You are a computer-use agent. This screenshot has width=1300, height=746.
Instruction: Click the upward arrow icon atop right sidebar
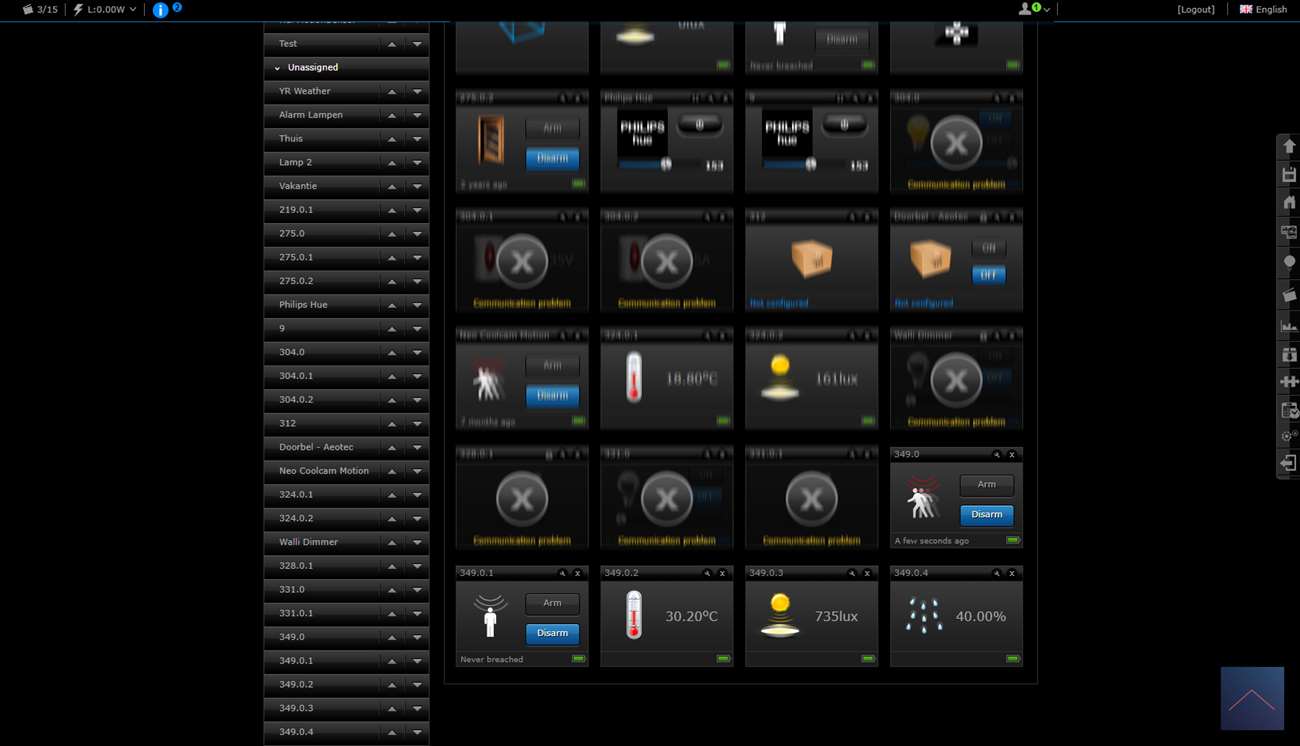coord(1289,147)
